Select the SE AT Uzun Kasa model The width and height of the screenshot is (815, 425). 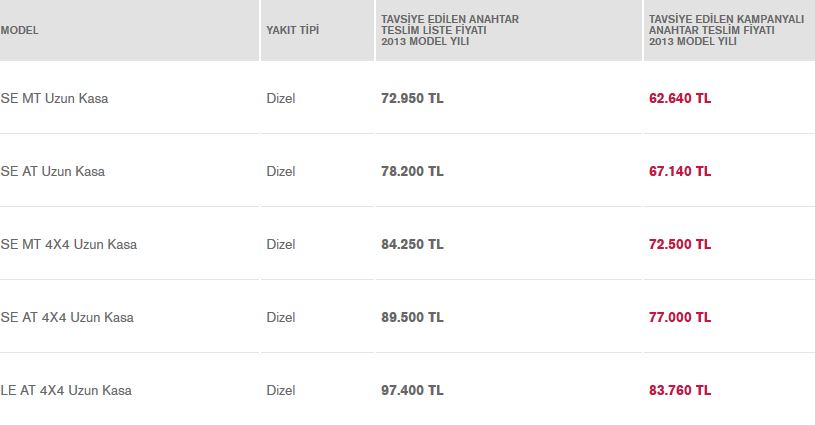coord(52,171)
